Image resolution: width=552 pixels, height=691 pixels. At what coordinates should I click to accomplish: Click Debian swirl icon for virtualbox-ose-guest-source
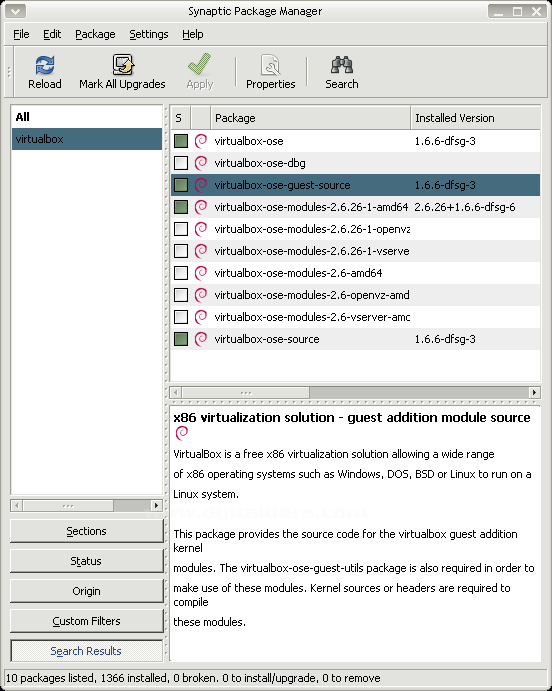tap(201, 185)
